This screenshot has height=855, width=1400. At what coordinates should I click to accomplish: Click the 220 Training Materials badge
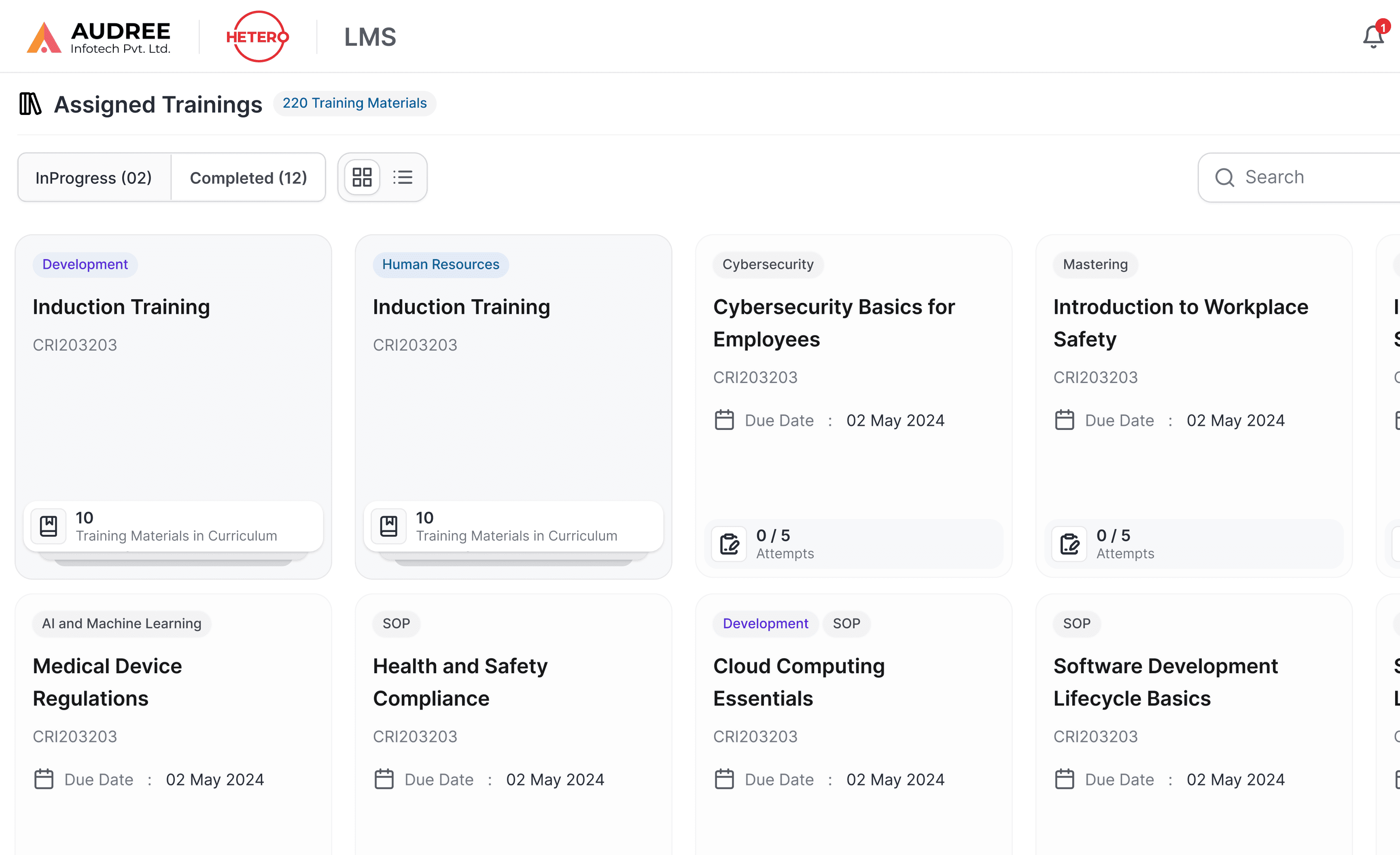click(354, 103)
